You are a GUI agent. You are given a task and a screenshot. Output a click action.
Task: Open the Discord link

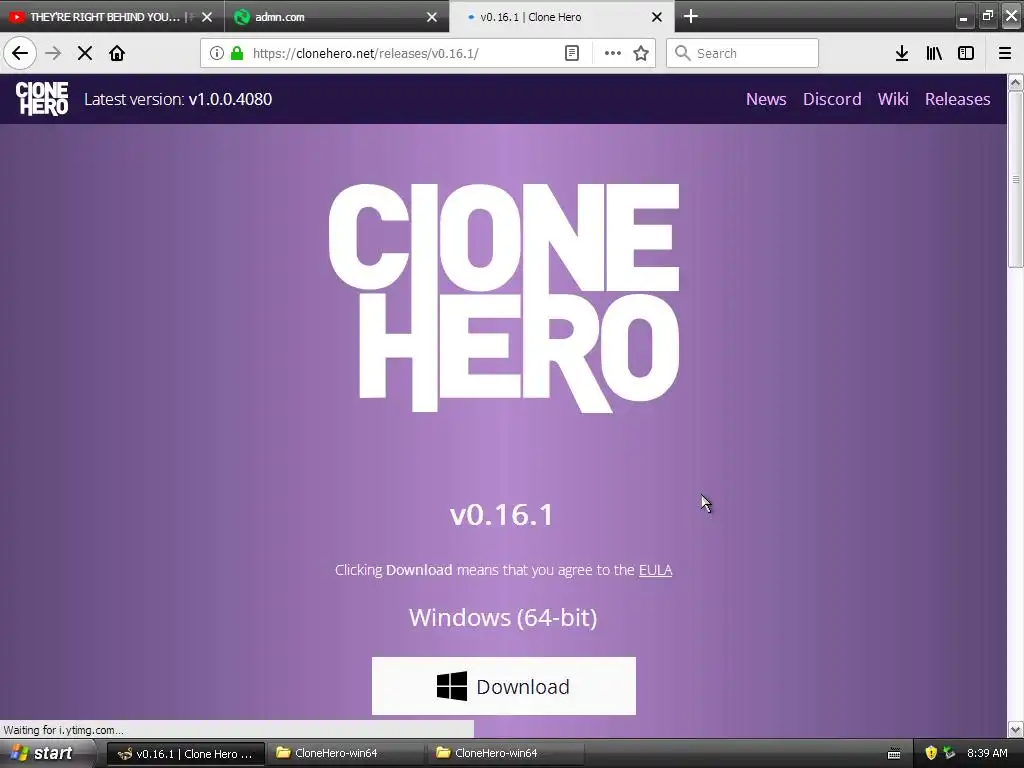(832, 99)
